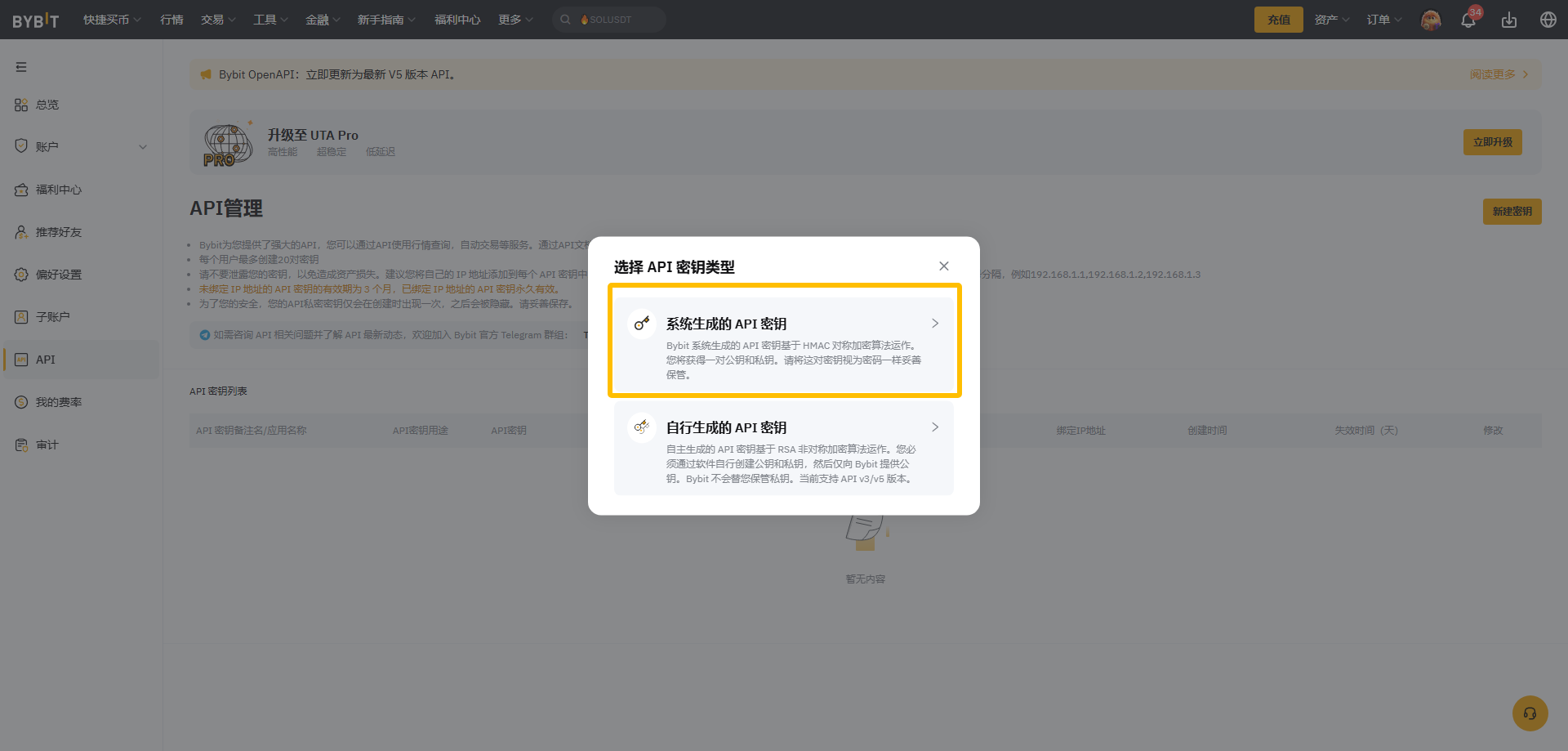This screenshot has height=751, width=1568.
Task: Click the API icon in the sidebar
Action: (21, 360)
